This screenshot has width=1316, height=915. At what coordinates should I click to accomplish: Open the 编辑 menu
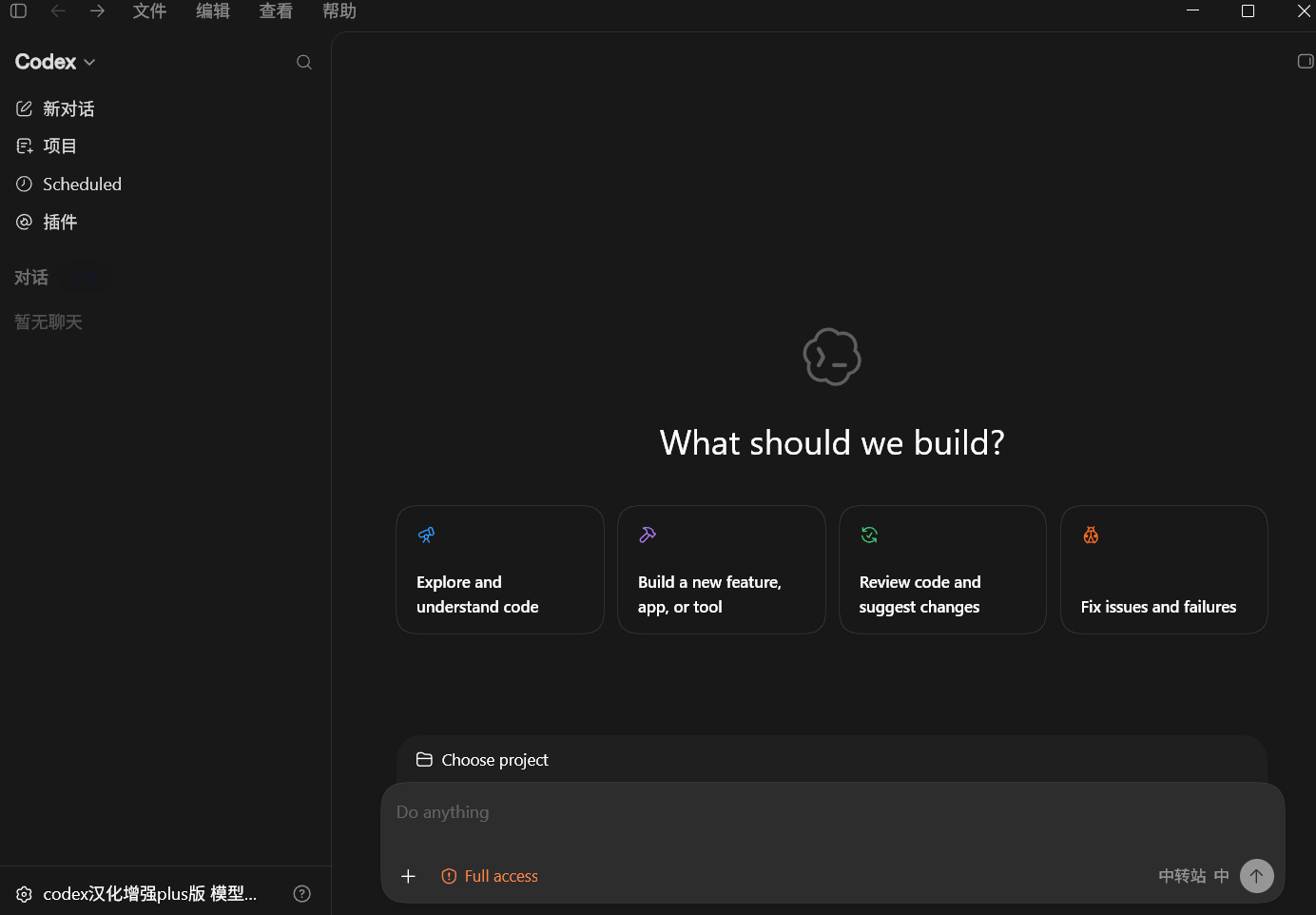tap(213, 11)
